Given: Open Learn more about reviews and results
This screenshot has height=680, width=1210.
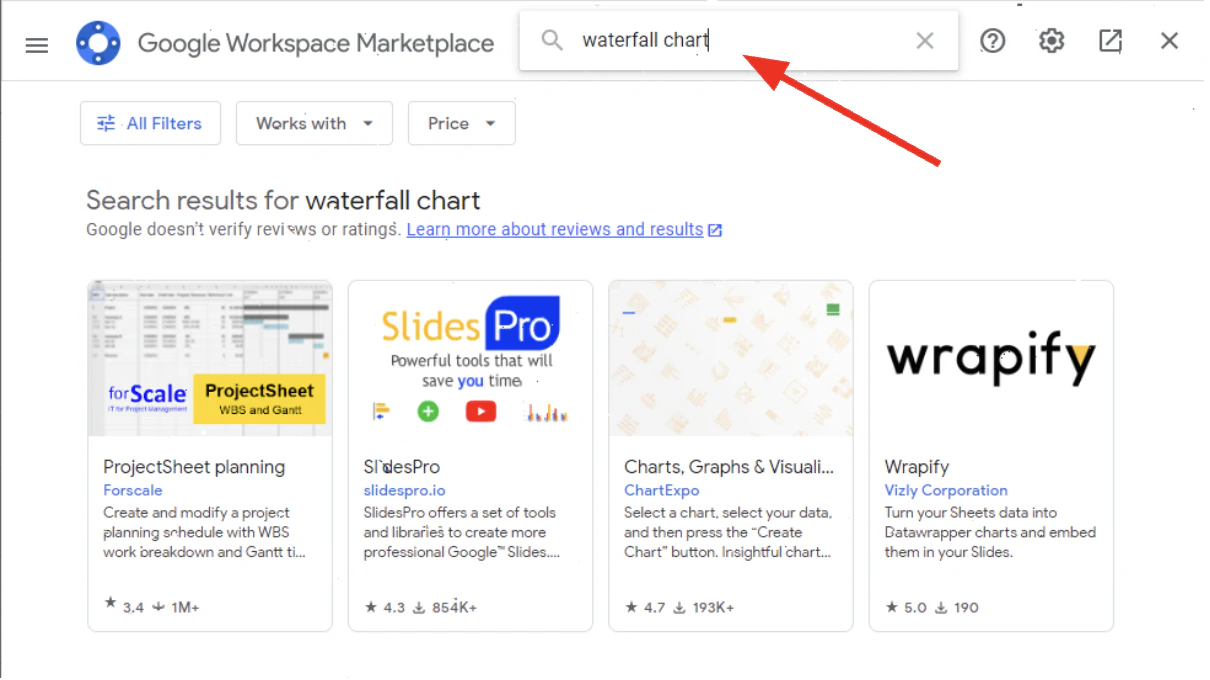Looking at the screenshot, I should [554, 229].
